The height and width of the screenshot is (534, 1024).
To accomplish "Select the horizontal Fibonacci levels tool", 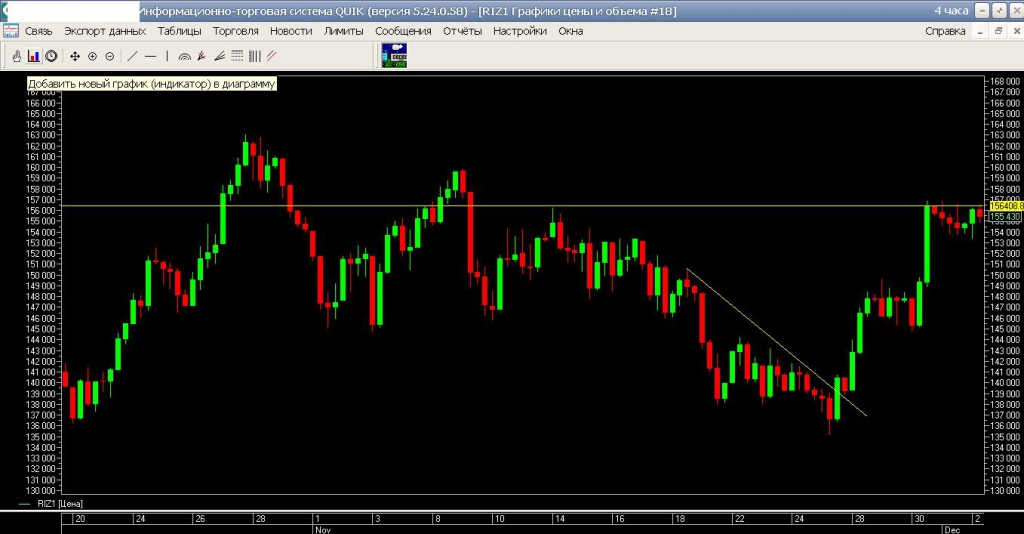I will point(237,57).
